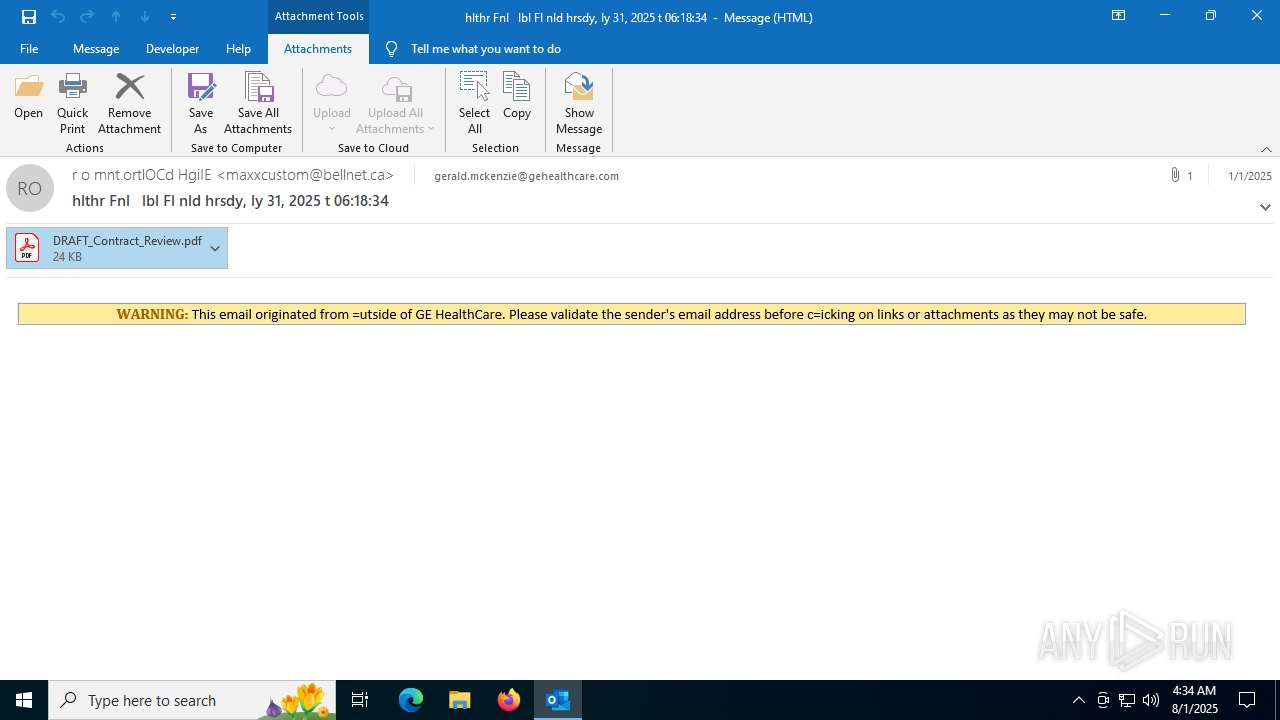
Task: Select the DRAFT_Contract_Review.pdf attachment
Action: [117, 248]
